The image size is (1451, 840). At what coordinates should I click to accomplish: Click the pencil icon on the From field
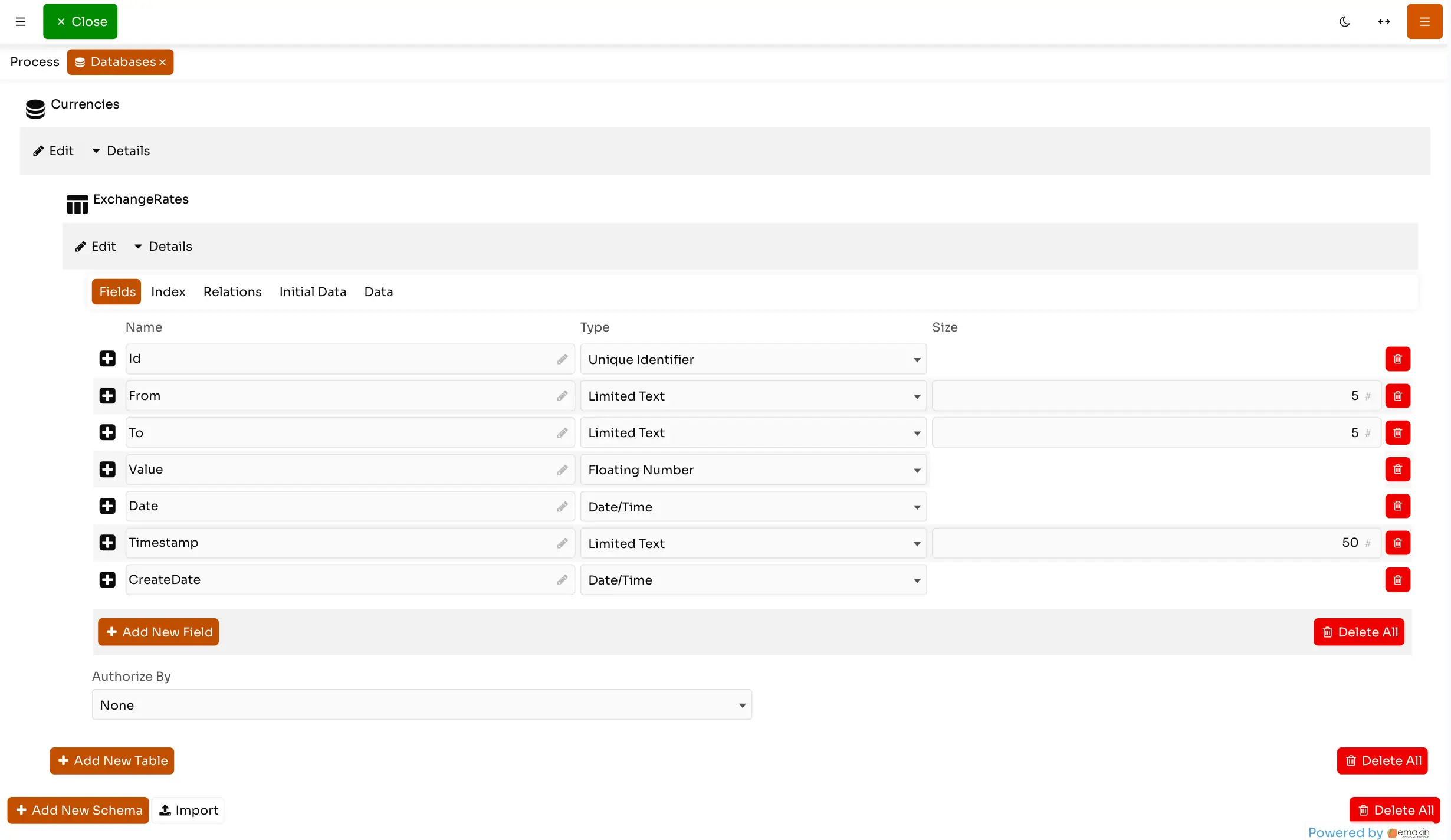[562, 395]
